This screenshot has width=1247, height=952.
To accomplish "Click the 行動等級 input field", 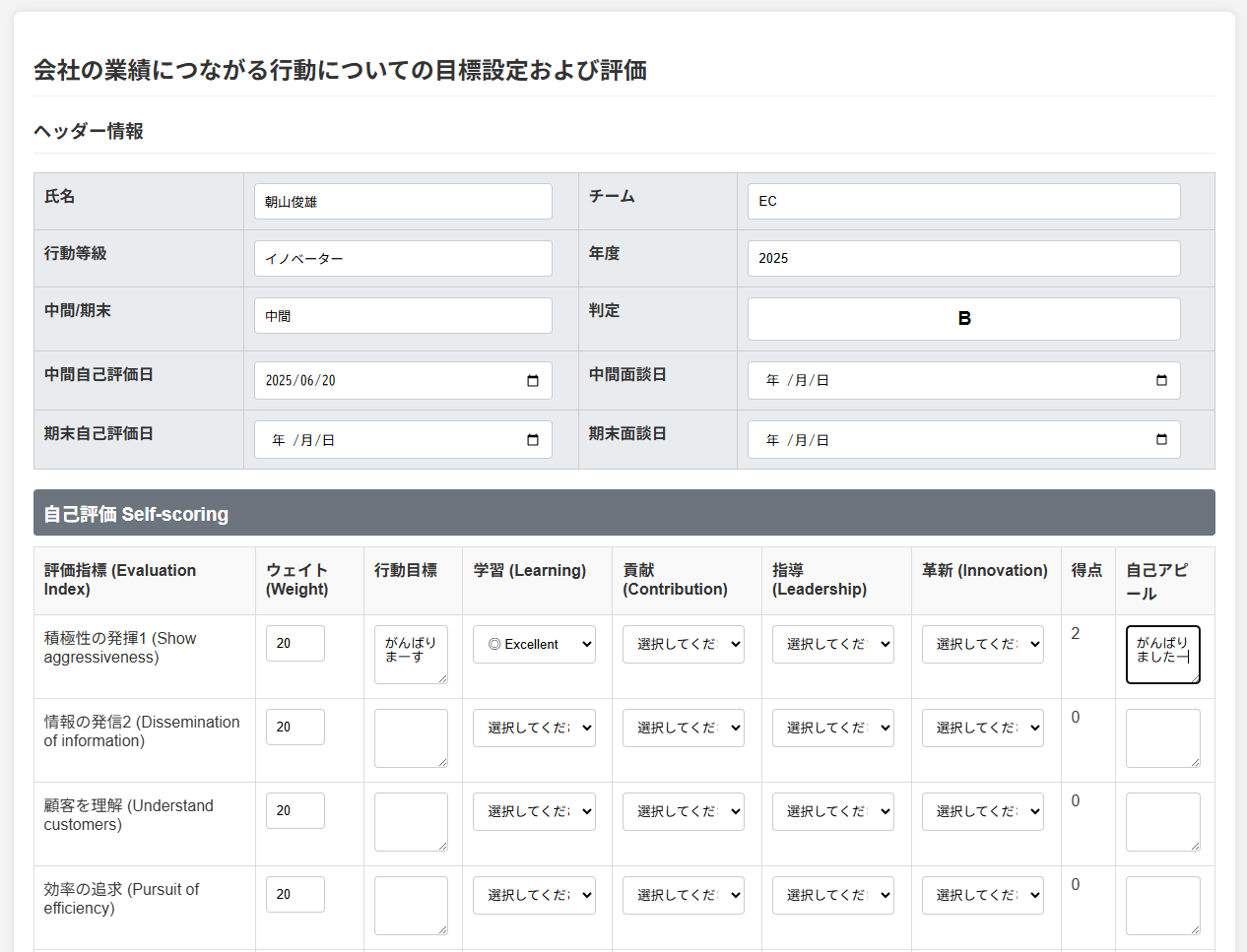I will tap(403, 259).
